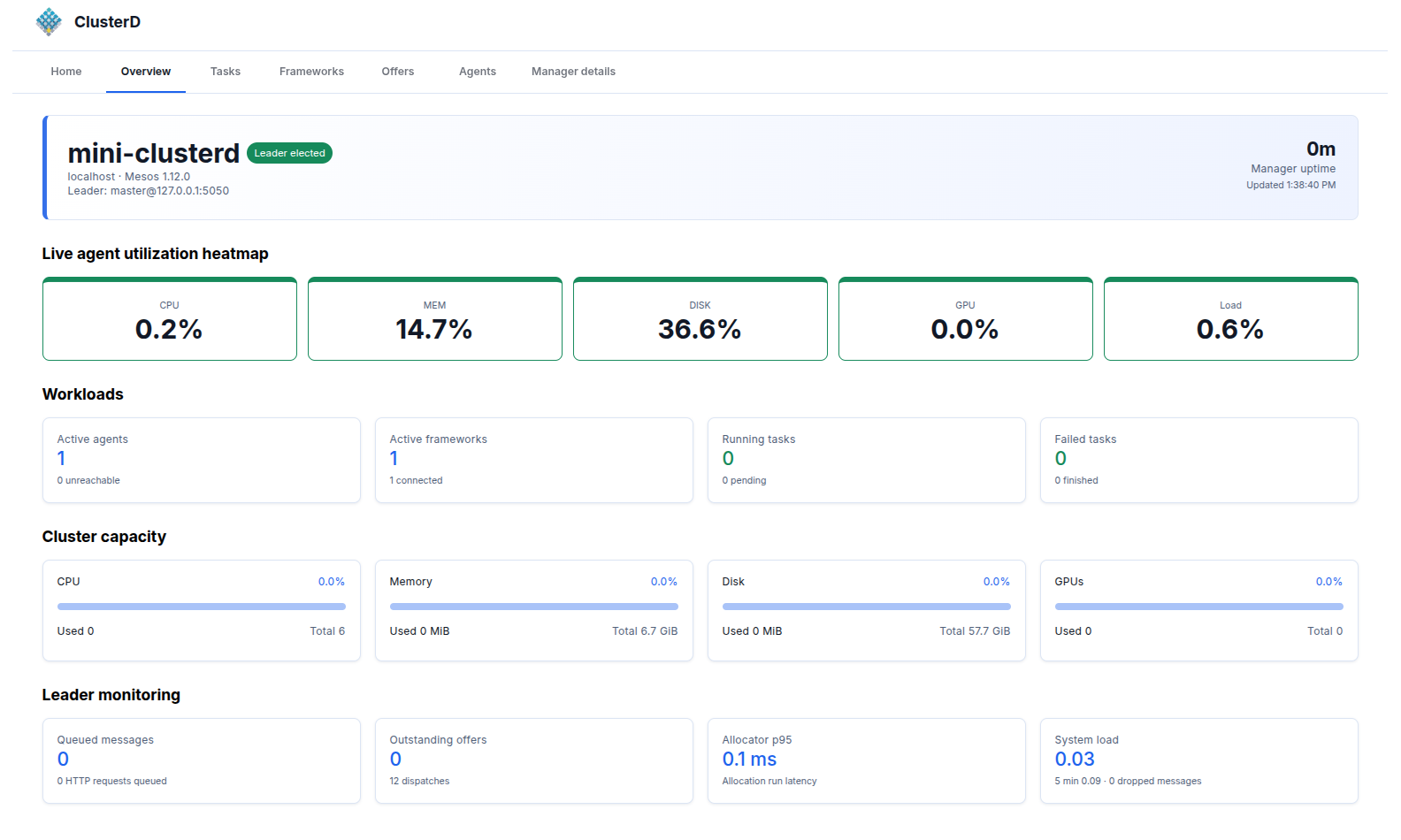This screenshot has height=840, width=1401.
Task: Select the Load heatmap tile
Action: click(x=1231, y=319)
